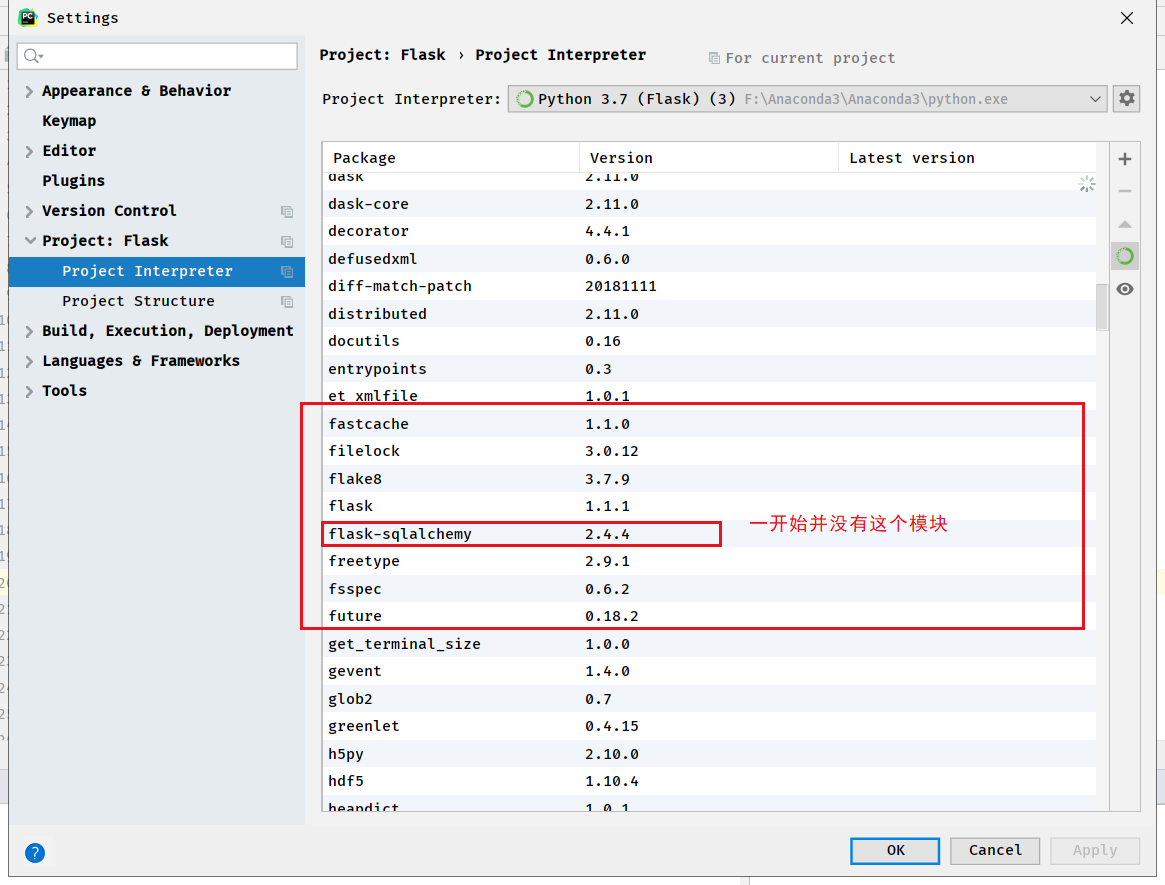Screen dimensions: 1165x885
Task: Select the gevent package row
Action: [x=710, y=671]
